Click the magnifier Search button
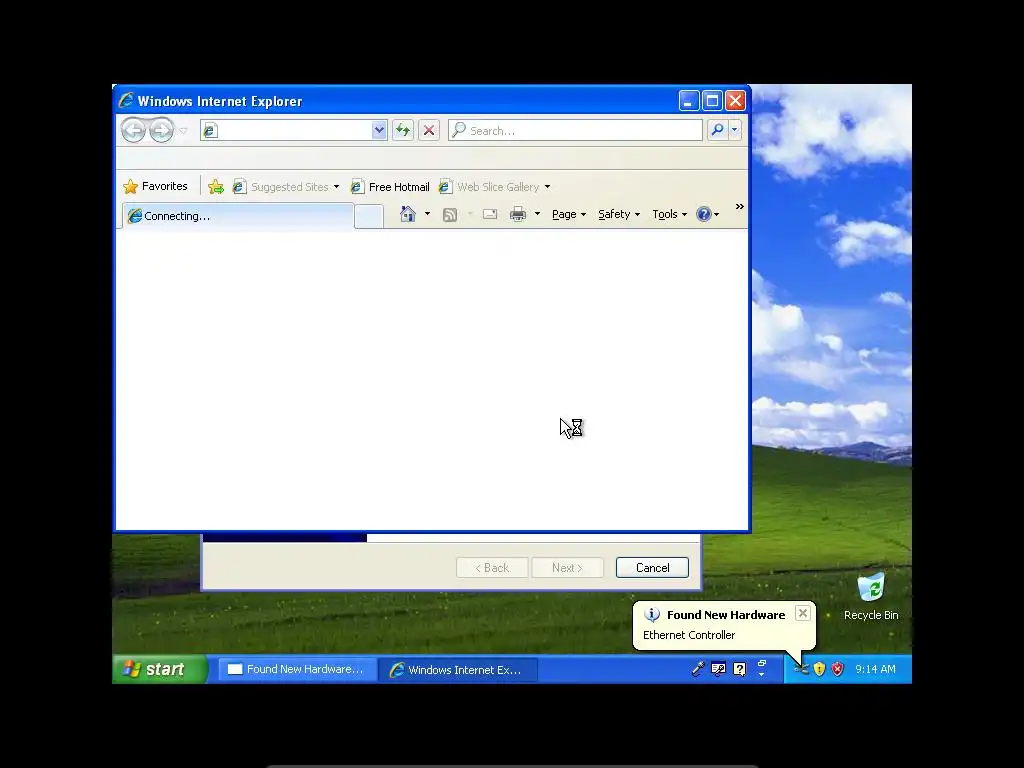The width and height of the screenshot is (1024, 768). [x=717, y=130]
